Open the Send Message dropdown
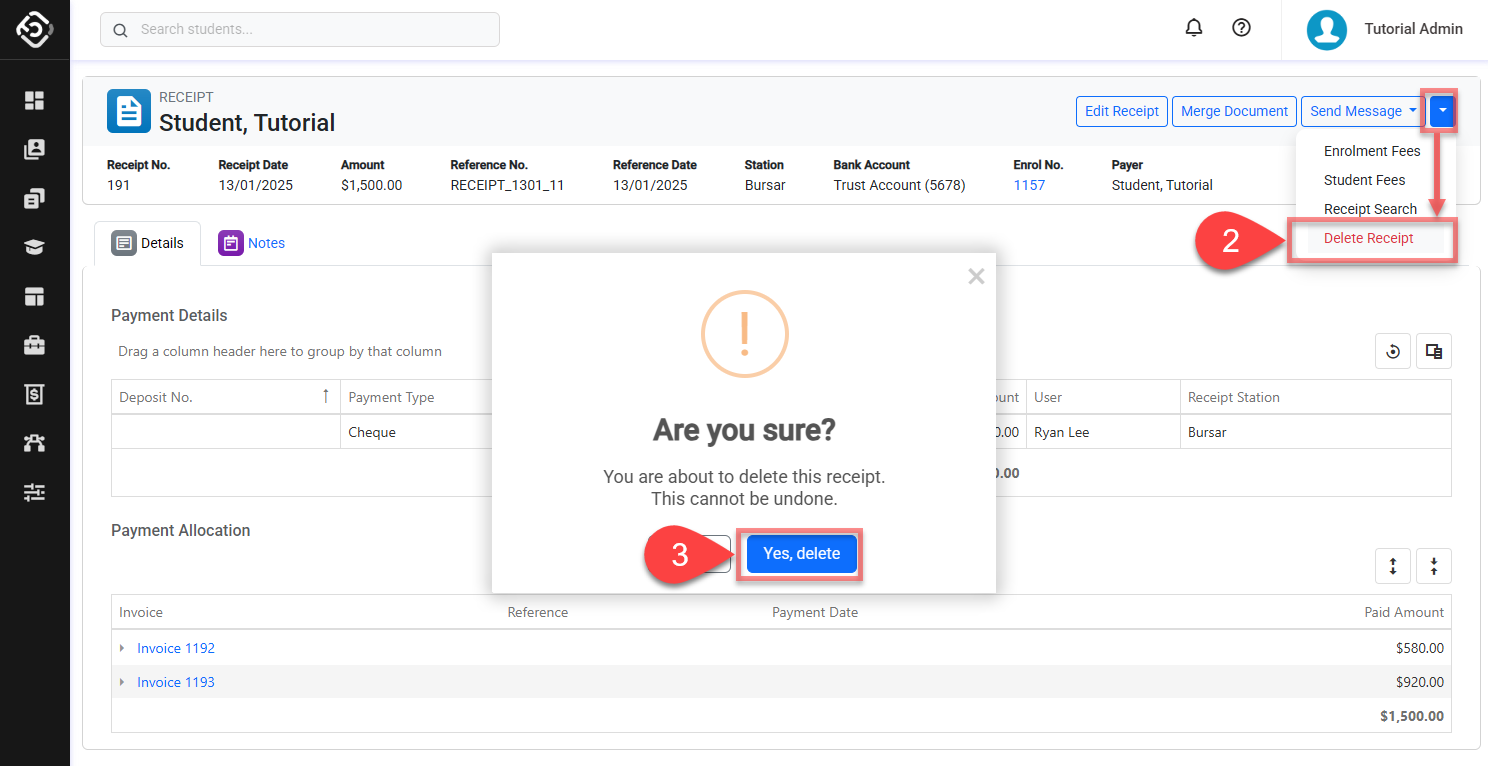1488x766 pixels. [x=1363, y=111]
